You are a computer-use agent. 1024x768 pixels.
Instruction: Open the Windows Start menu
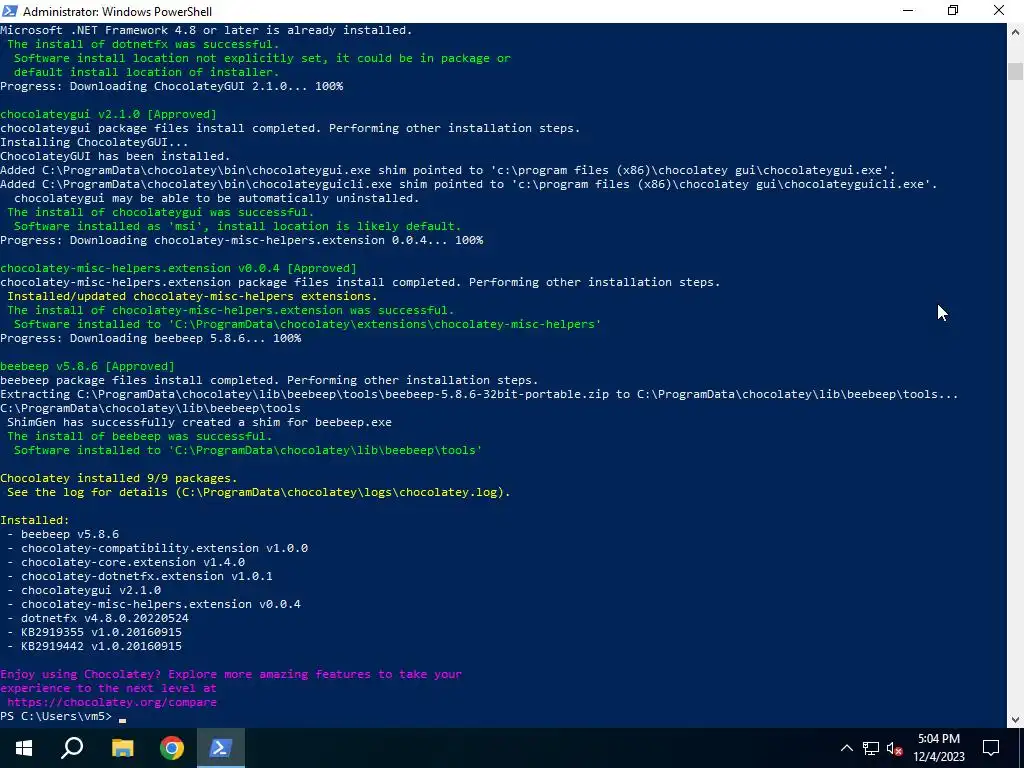click(24, 748)
